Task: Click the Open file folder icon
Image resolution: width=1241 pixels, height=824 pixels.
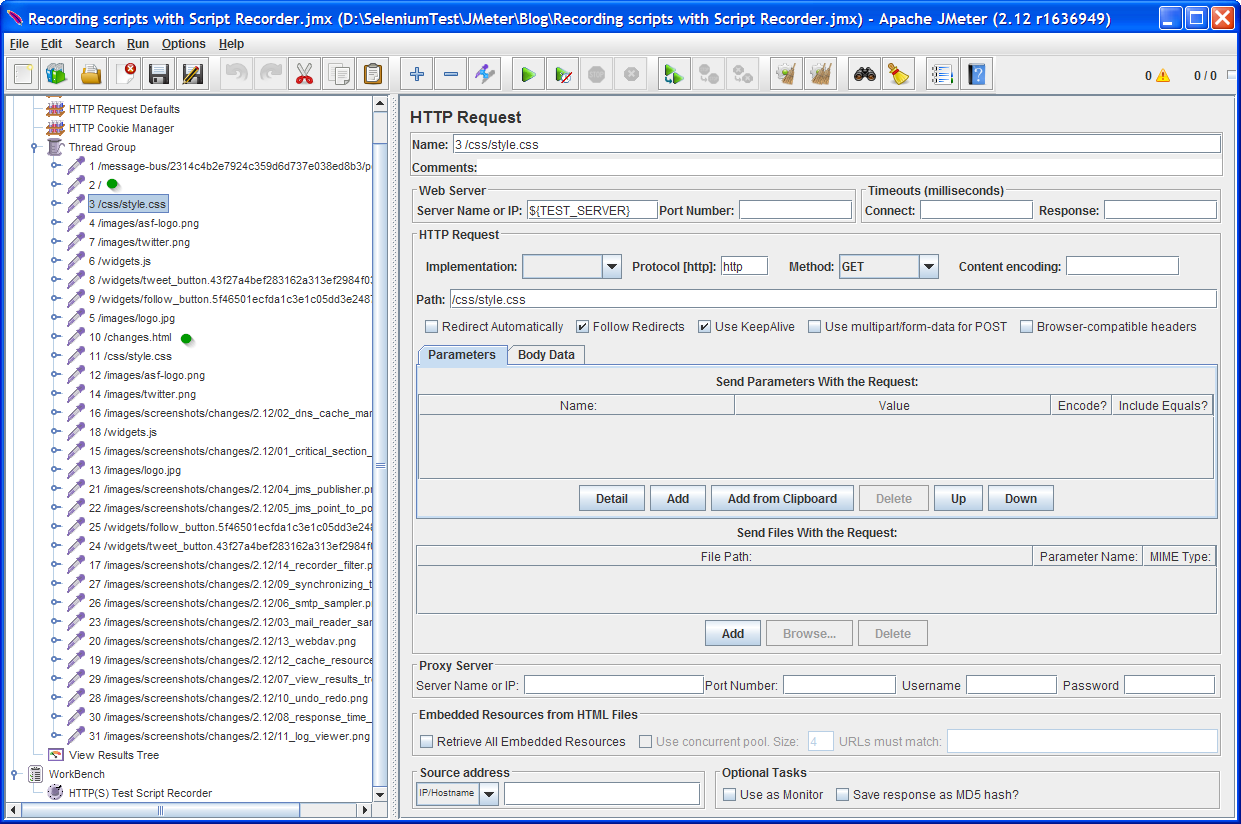Action: [91, 74]
